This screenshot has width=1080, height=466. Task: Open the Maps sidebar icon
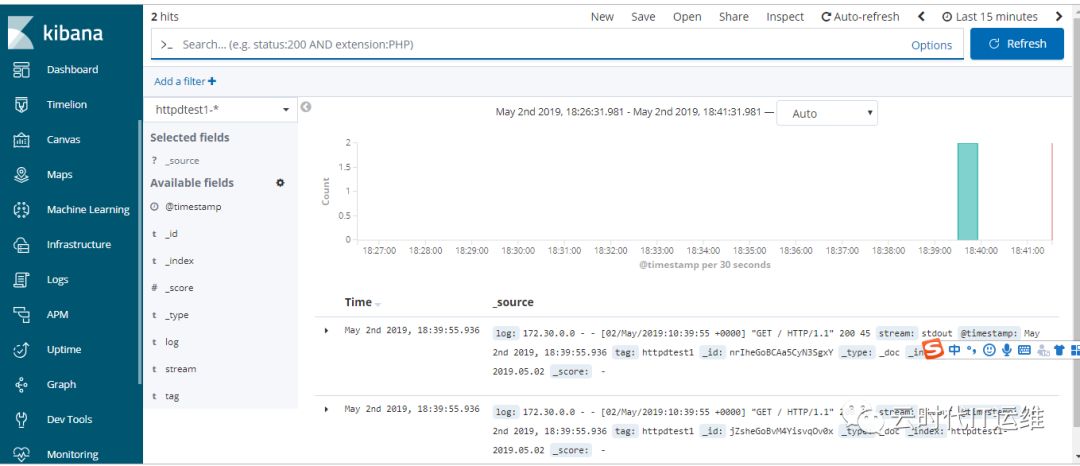click(21, 175)
